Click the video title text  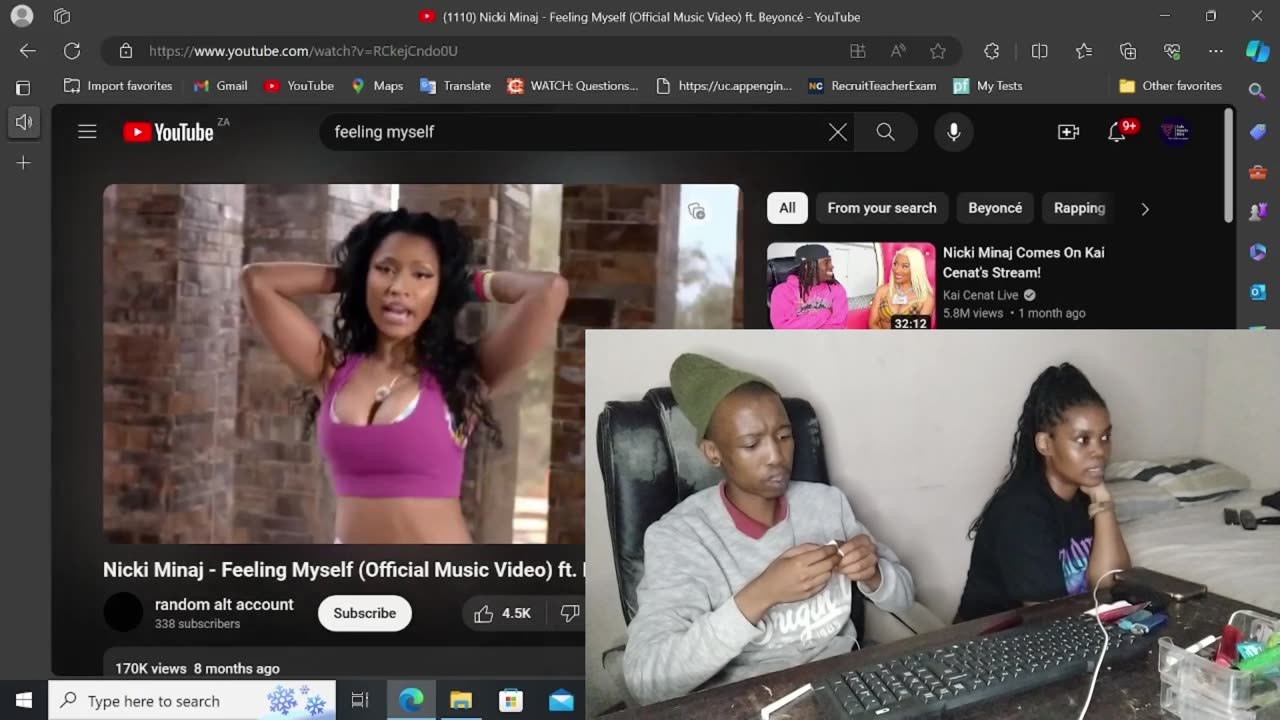344,570
